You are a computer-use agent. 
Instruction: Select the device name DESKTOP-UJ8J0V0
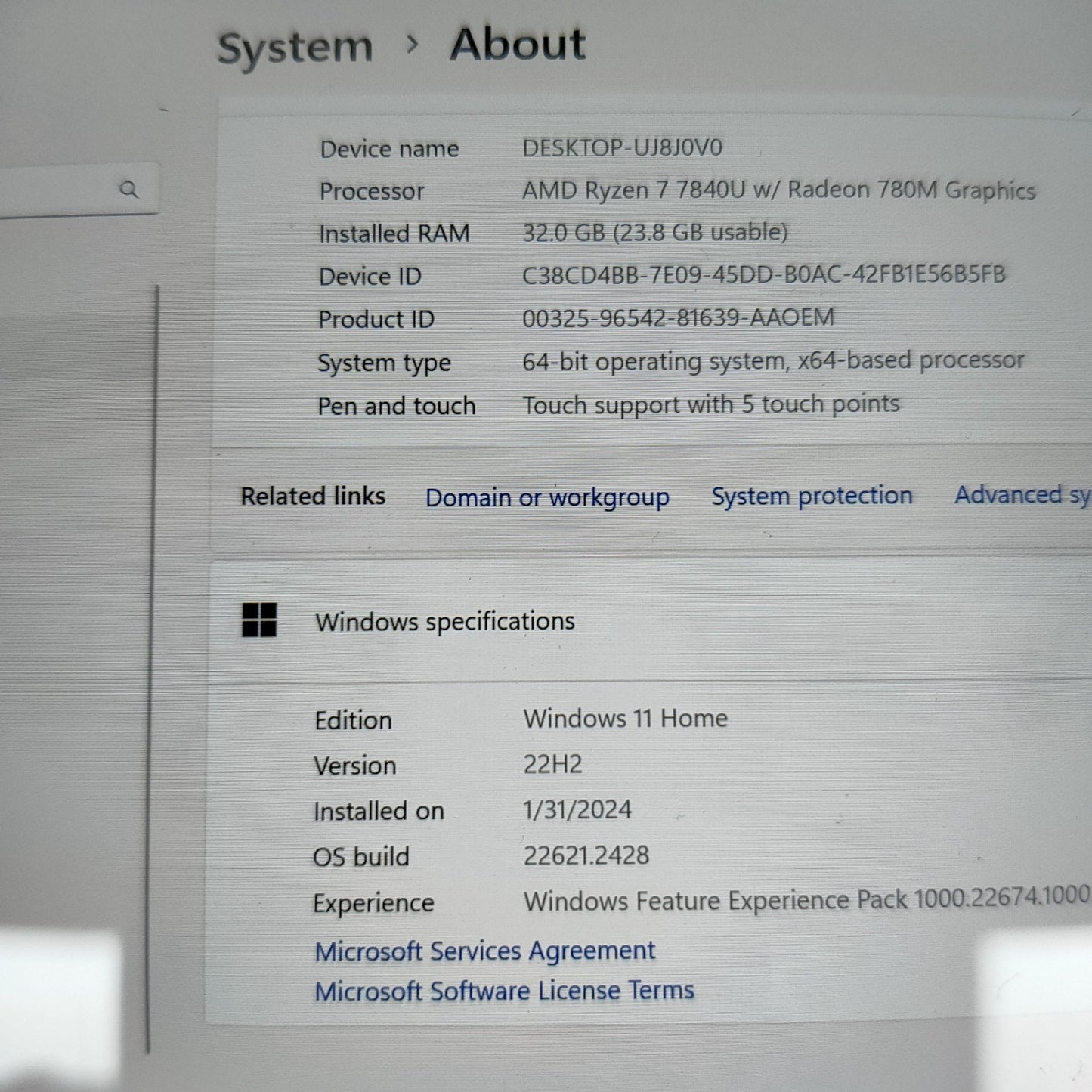point(622,147)
